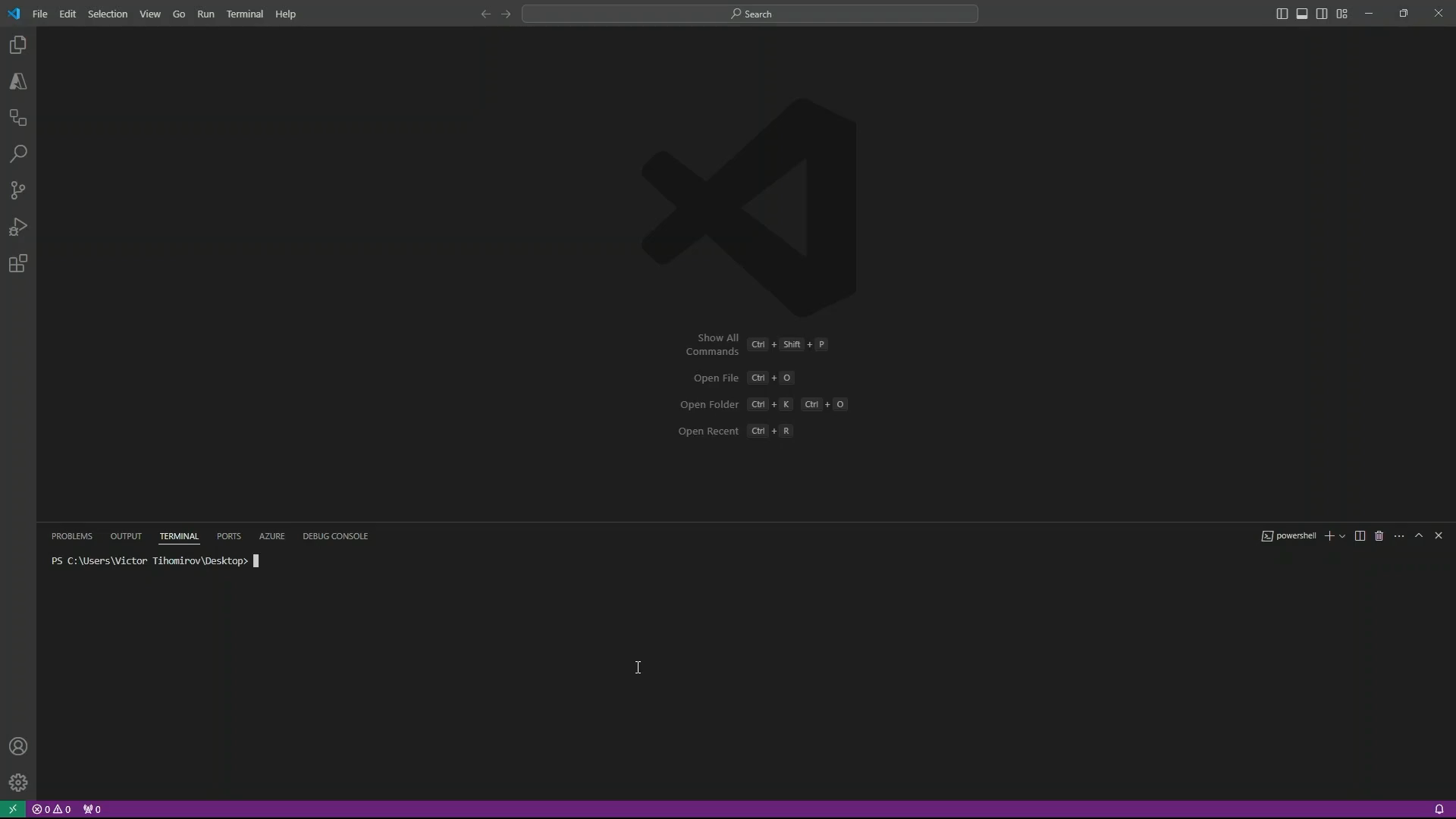Viewport: 1456px width, 819px height.
Task: Expand the new terminal launch profile dropdown
Action: click(x=1342, y=536)
